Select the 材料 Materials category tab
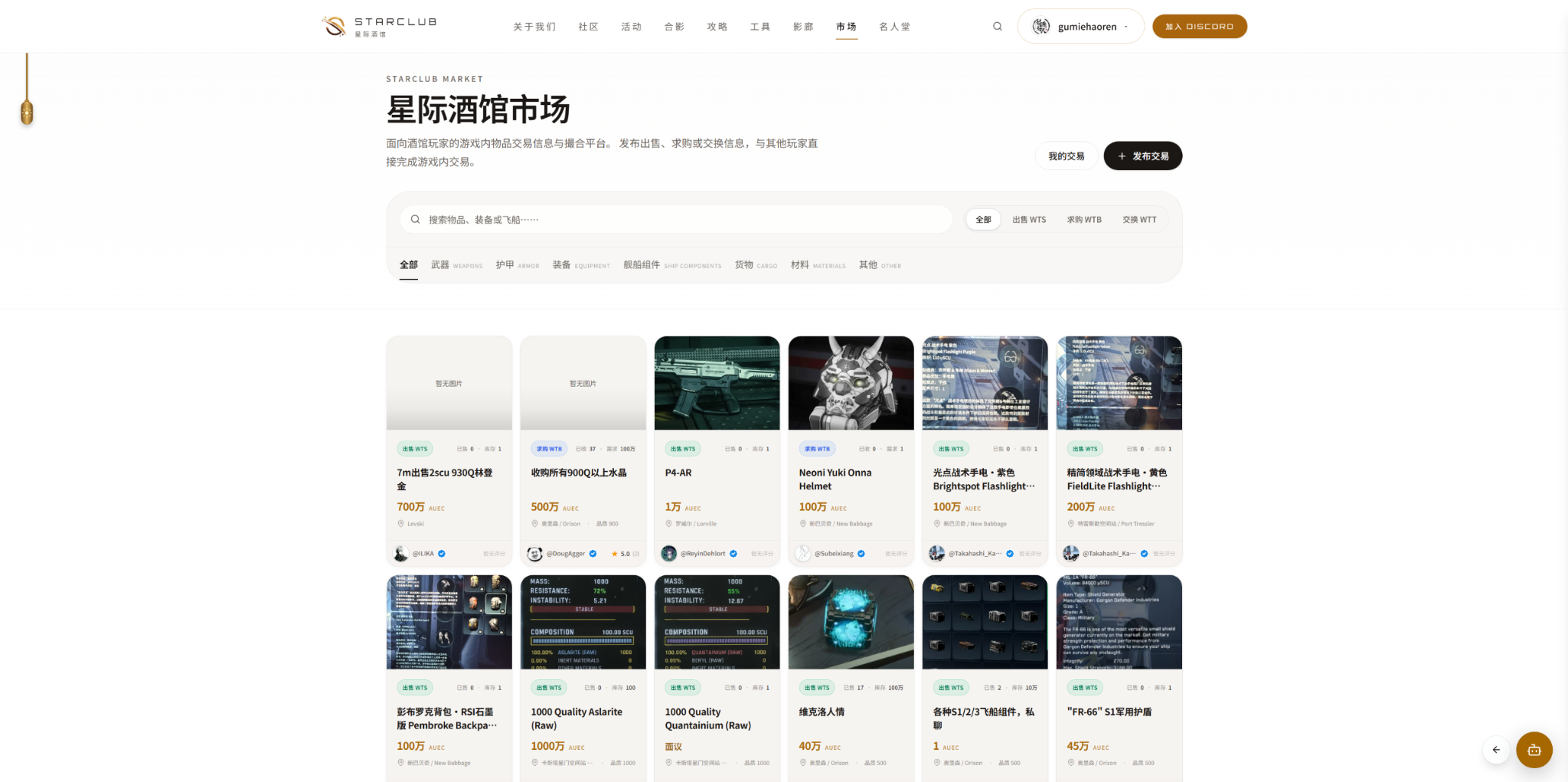This screenshot has height=782, width=1568. point(818,265)
